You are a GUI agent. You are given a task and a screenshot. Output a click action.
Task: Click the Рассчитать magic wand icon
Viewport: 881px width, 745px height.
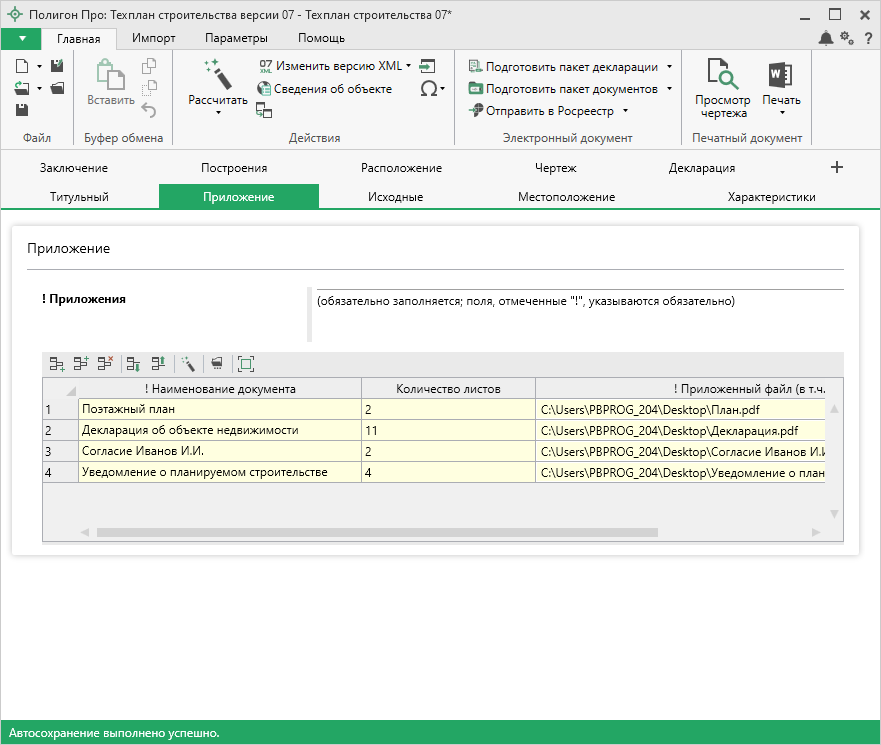click(217, 74)
